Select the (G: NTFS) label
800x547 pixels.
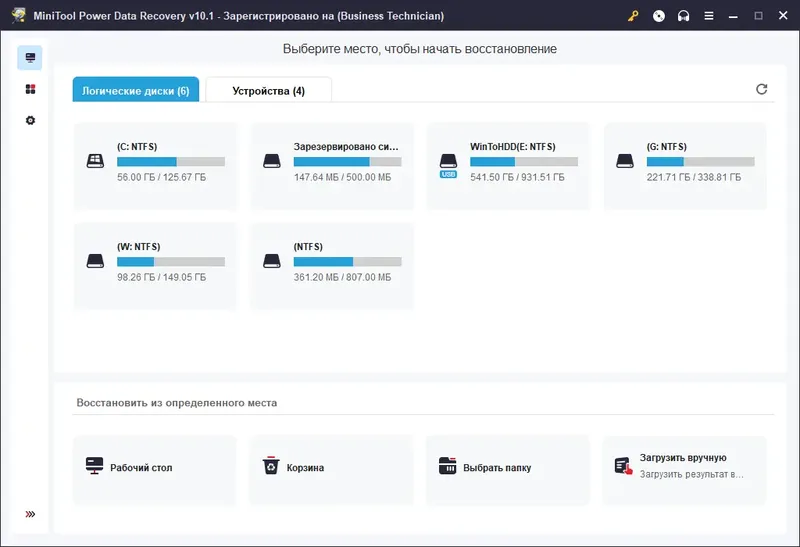click(x=667, y=146)
